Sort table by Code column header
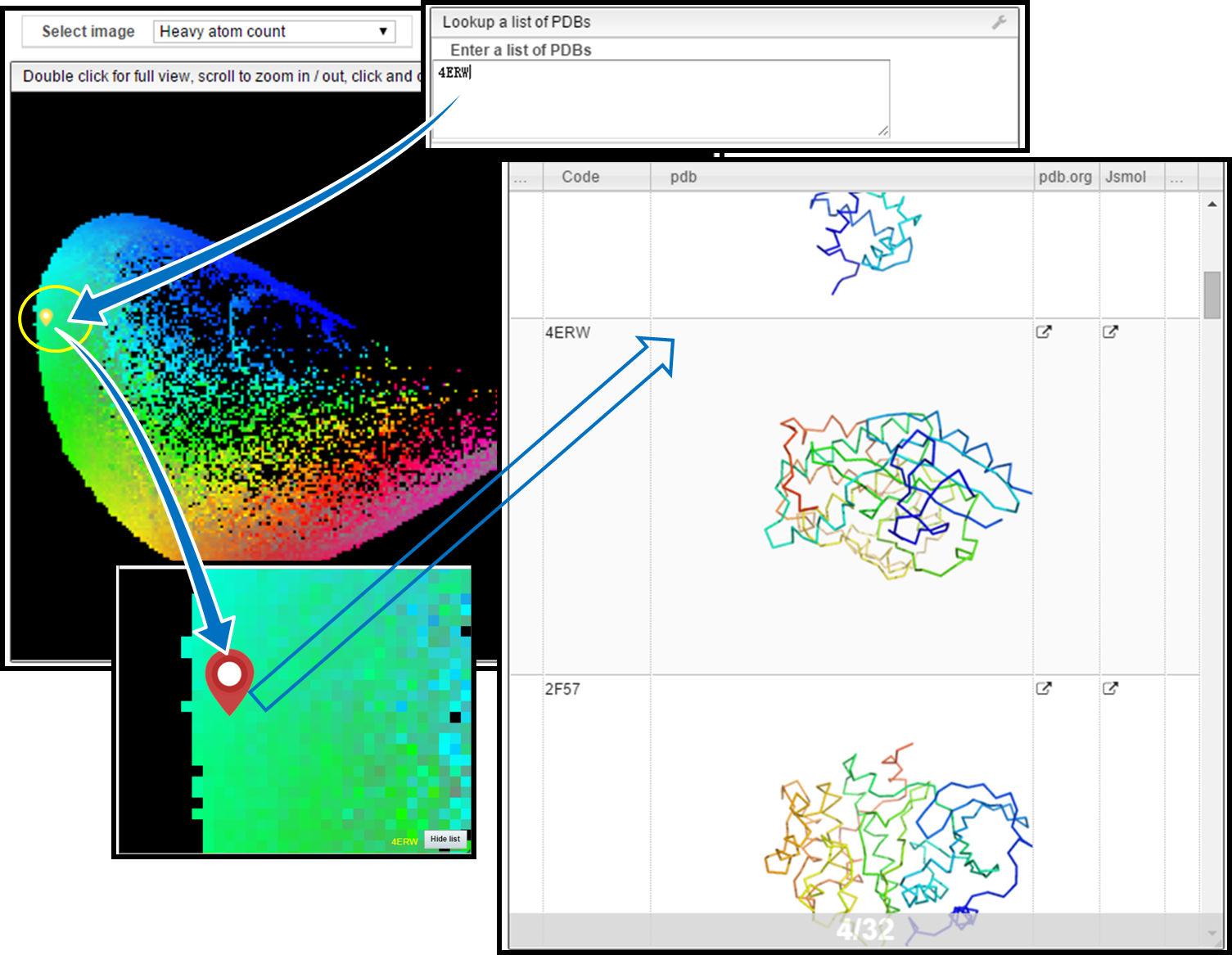 [580, 177]
